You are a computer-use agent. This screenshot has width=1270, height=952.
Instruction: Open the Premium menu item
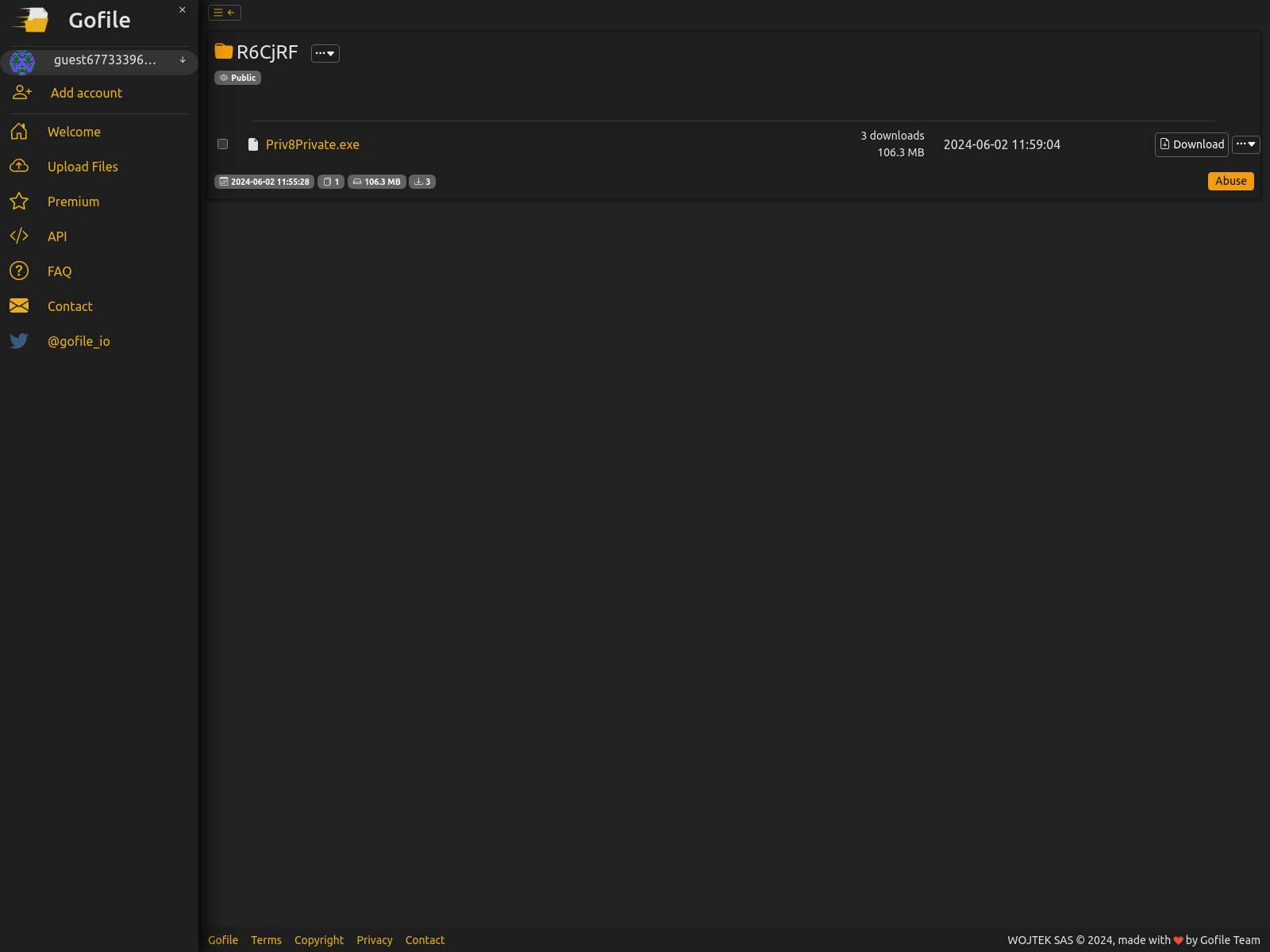click(x=73, y=202)
